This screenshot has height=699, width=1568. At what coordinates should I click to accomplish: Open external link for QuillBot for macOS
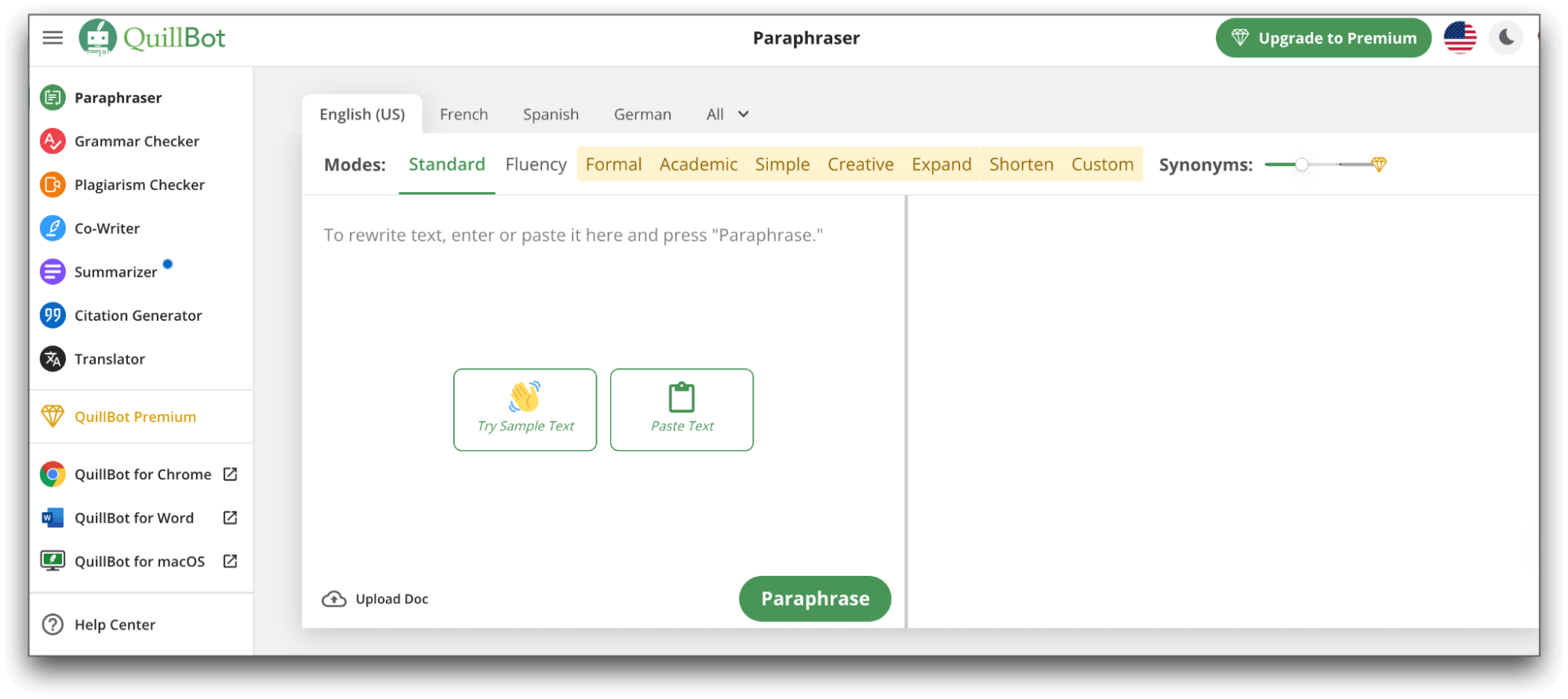(x=230, y=561)
